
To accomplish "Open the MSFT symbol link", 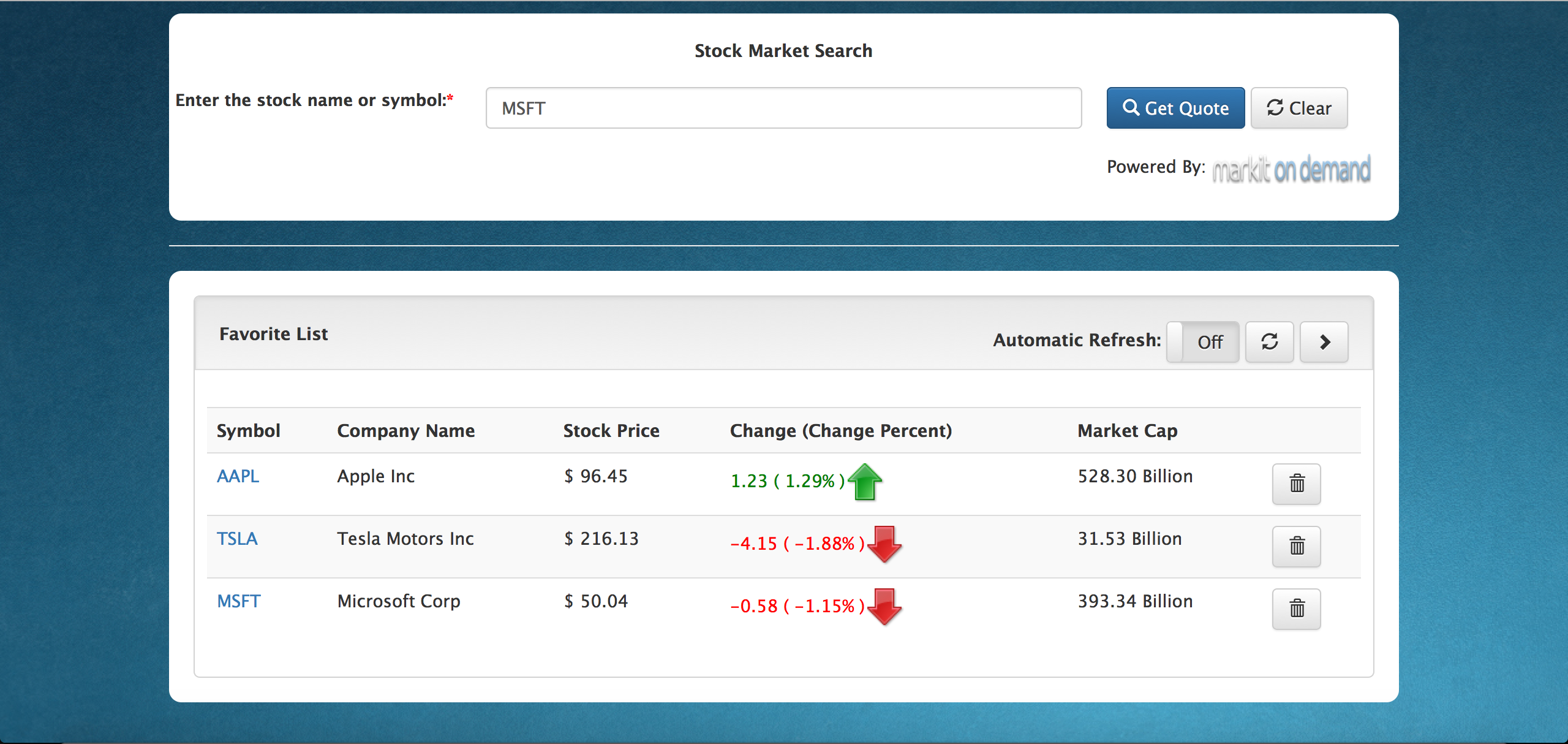I will (x=238, y=601).
